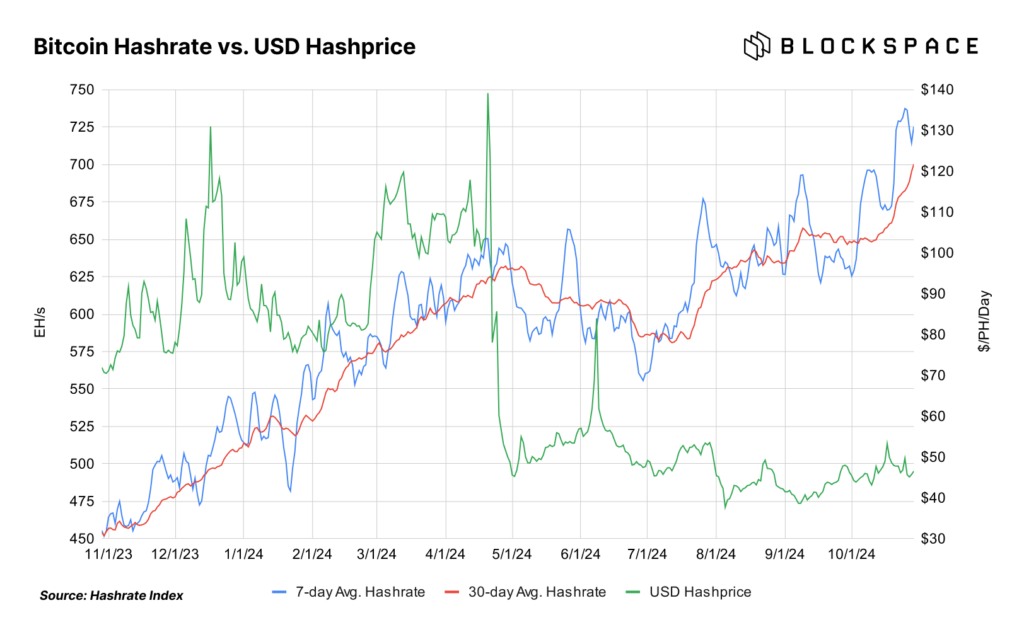Click the $40 right axis label
Image resolution: width=1024 pixels, height=632 pixels.
point(934,498)
